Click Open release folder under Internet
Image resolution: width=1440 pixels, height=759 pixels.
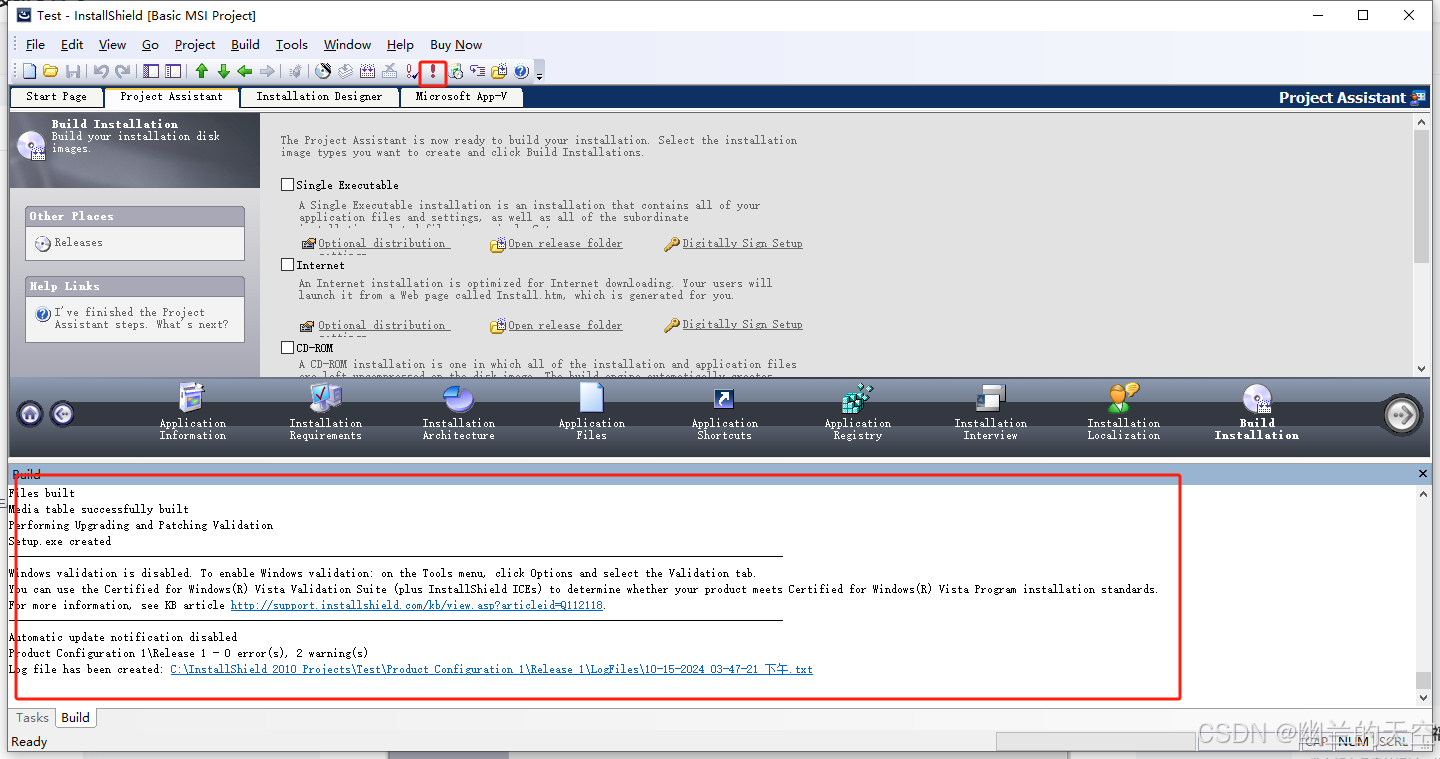click(x=565, y=326)
